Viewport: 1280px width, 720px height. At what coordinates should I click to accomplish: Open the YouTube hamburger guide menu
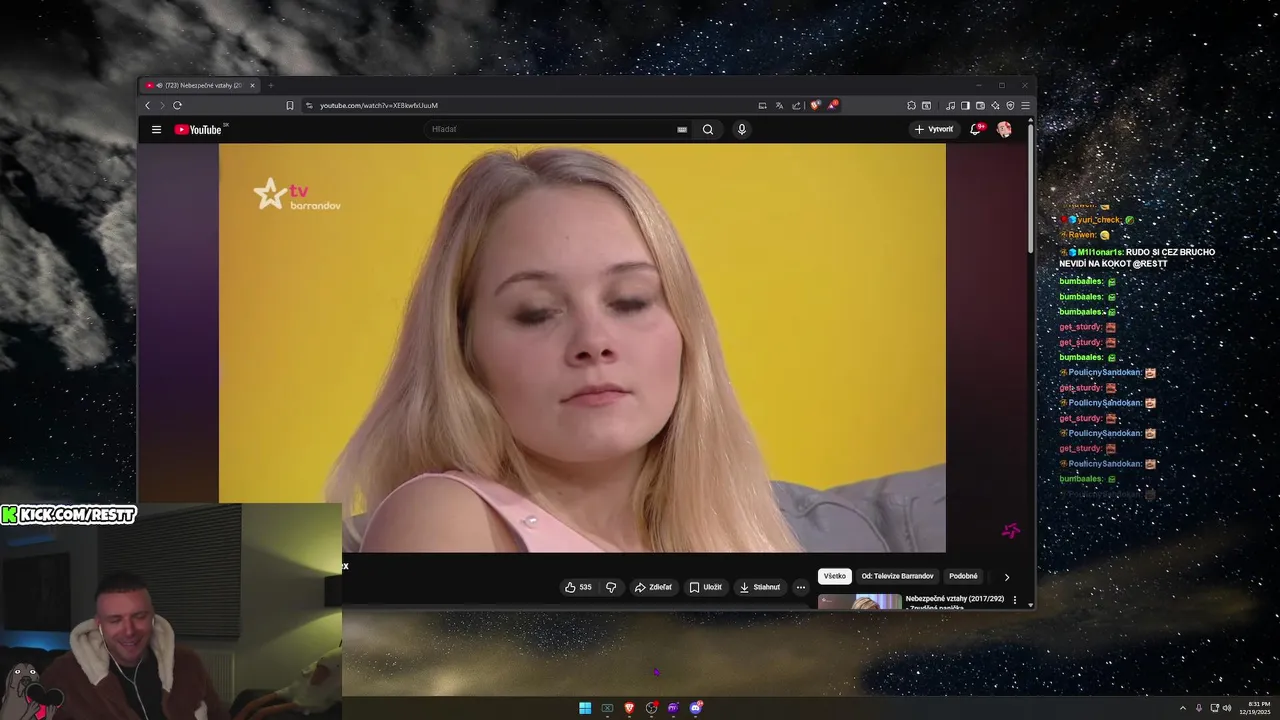156,129
